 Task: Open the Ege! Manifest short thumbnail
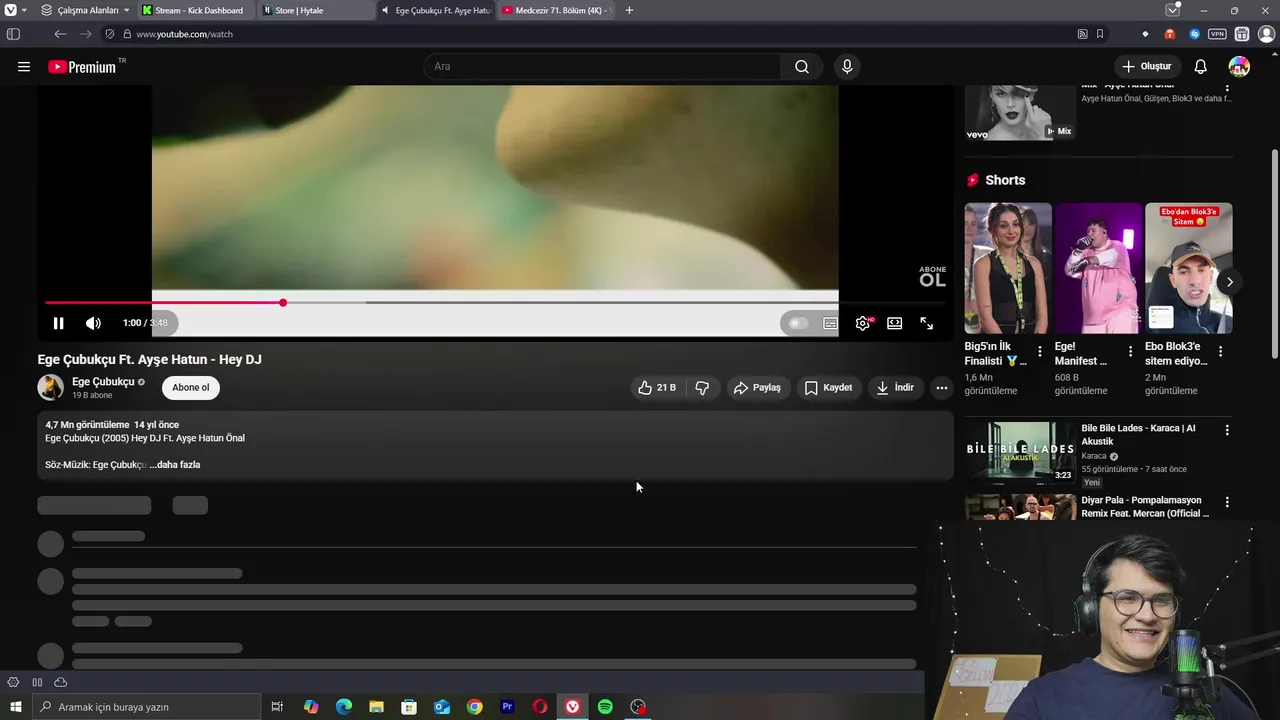coord(1098,268)
